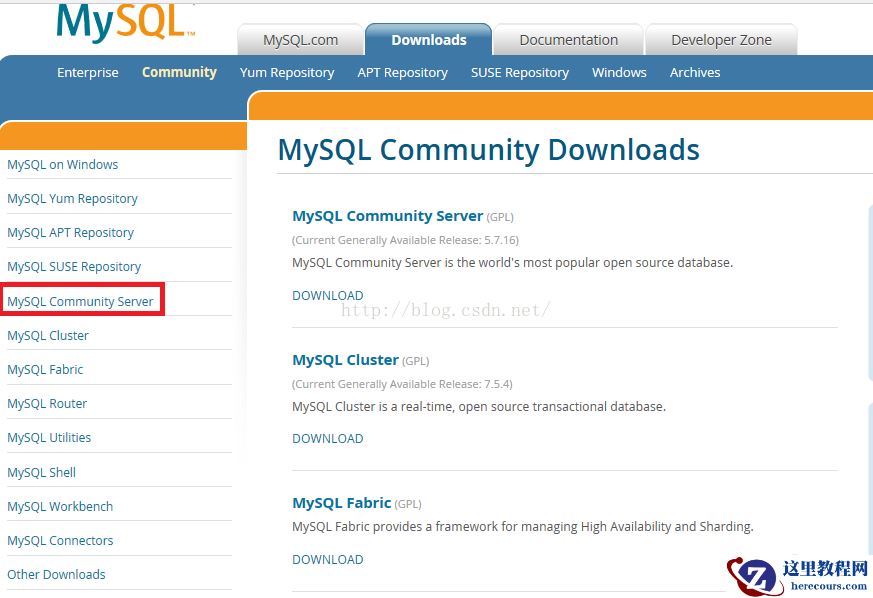Open SUSE Repository in navigation bar
This screenshot has height=598, width=873.
[520, 72]
